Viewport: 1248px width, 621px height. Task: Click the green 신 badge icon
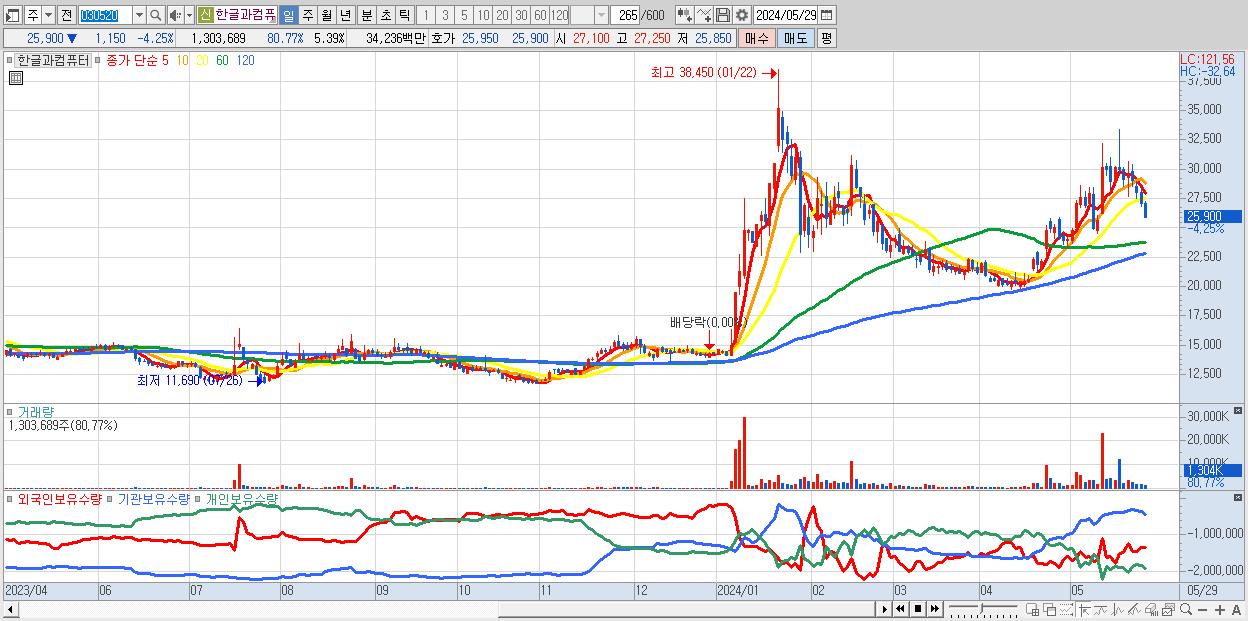coord(205,15)
